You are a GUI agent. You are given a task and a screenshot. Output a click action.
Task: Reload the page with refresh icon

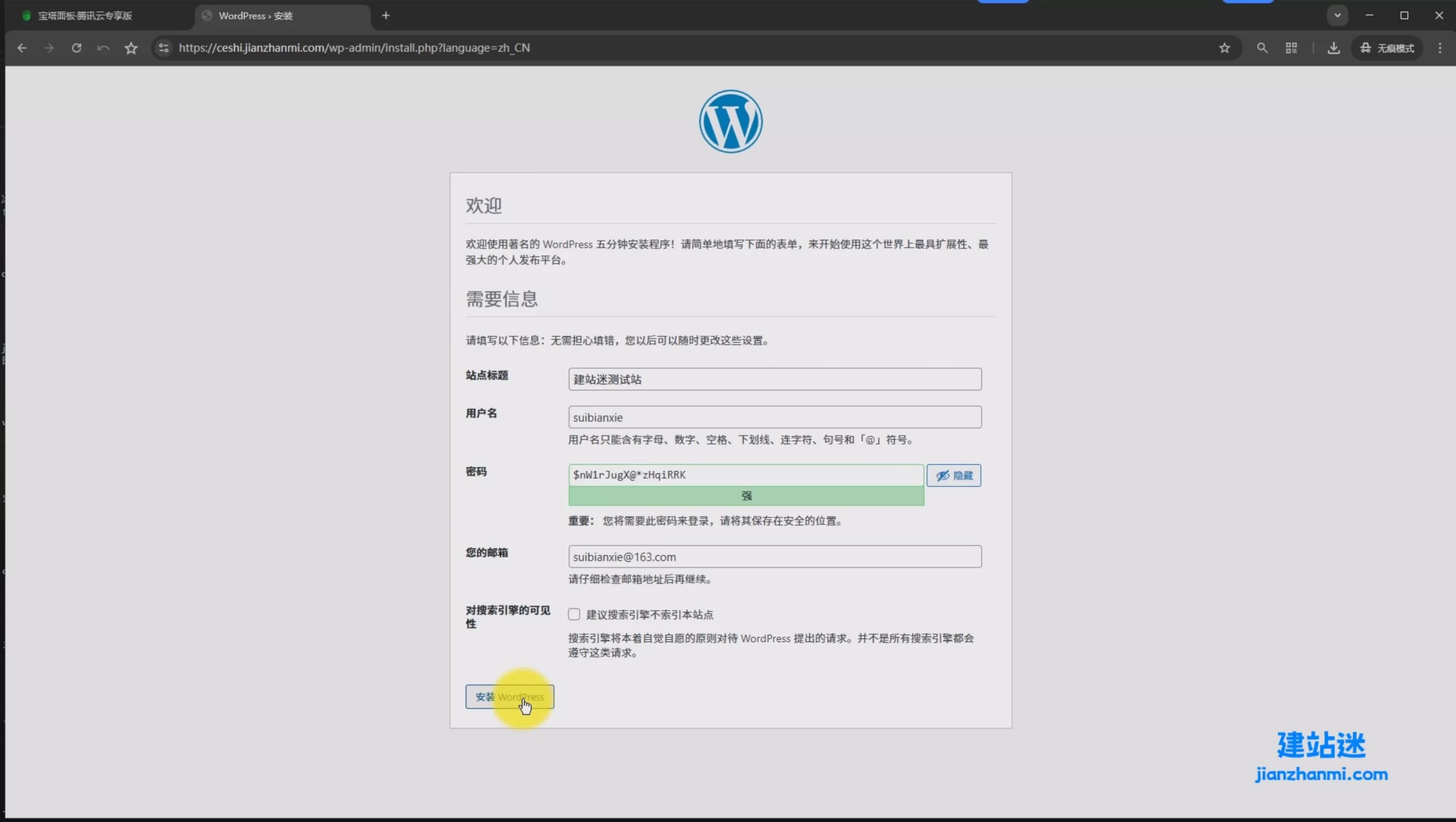pyautogui.click(x=76, y=48)
